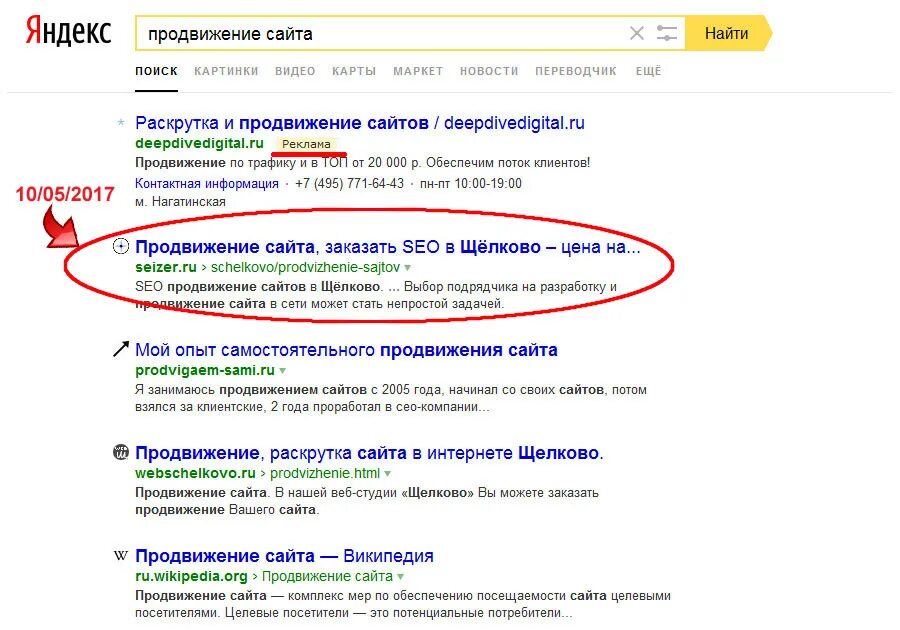Open the Контактная информация link
Image resolution: width=900 pixels, height=630 pixels.
coord(207,184)
